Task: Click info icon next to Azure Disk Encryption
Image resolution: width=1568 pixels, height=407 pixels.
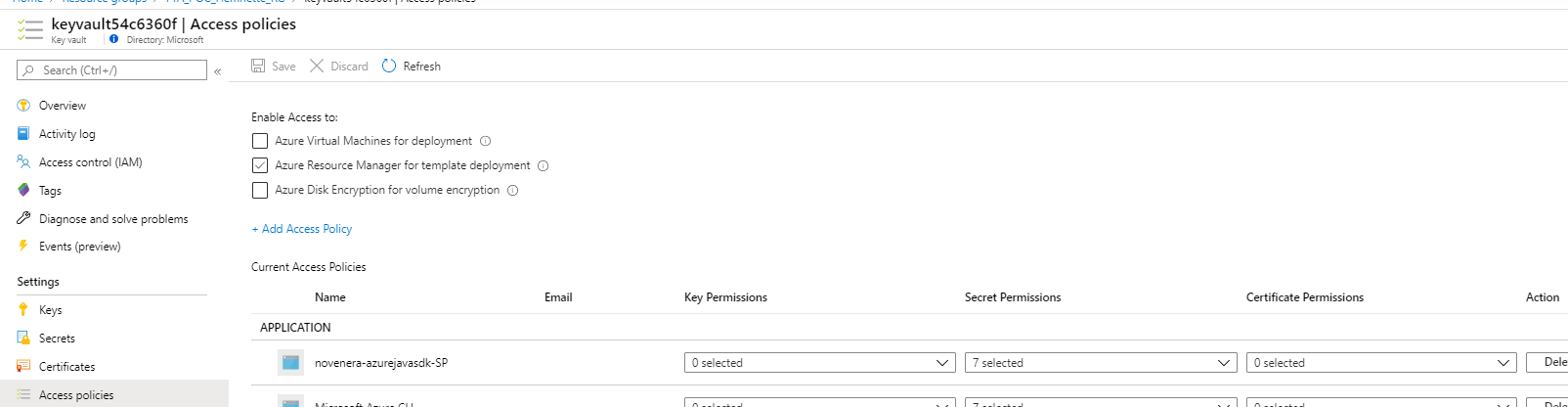Action: (513, 191)
